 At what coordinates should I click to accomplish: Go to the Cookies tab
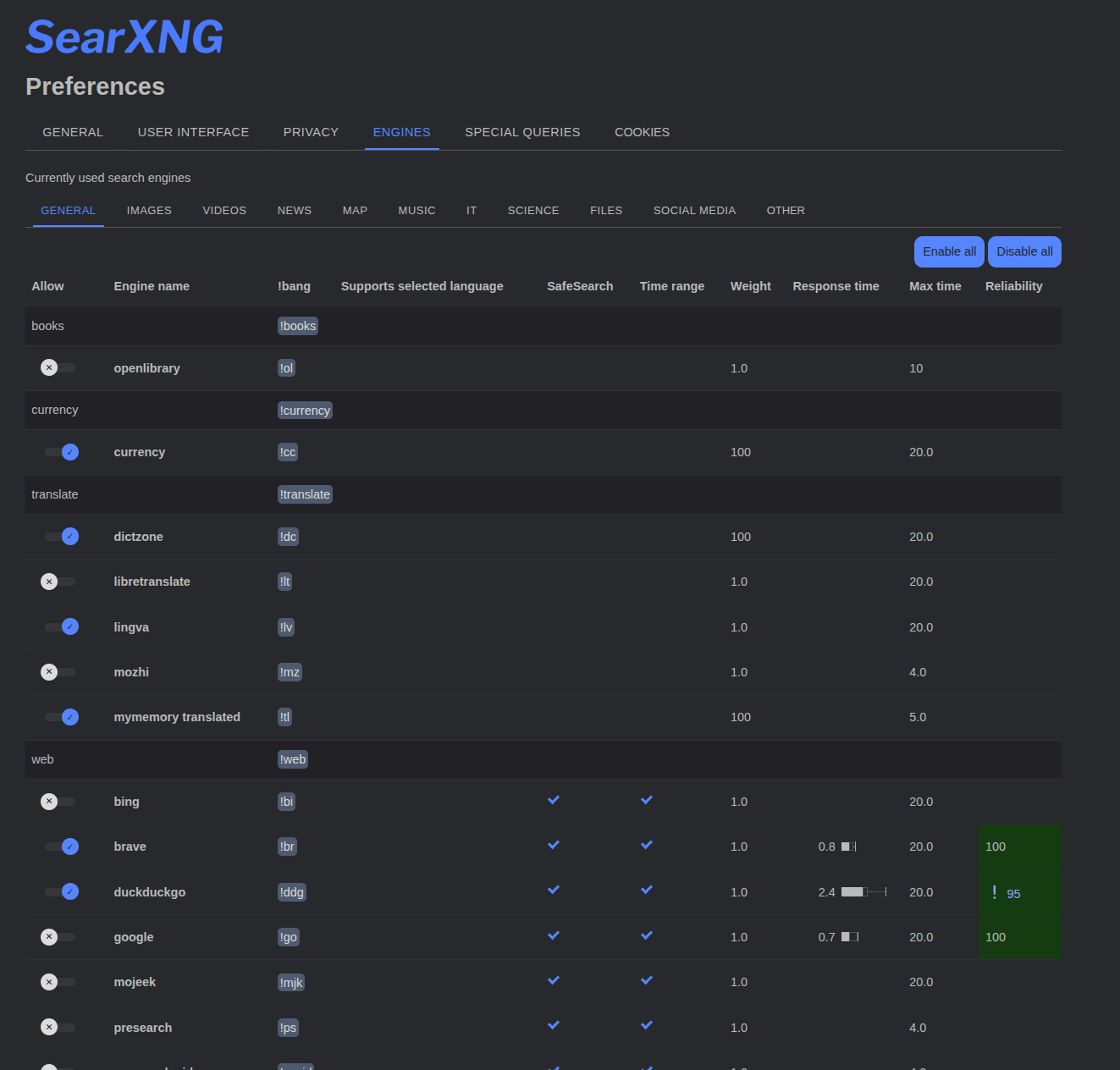[x=643, y=132]
